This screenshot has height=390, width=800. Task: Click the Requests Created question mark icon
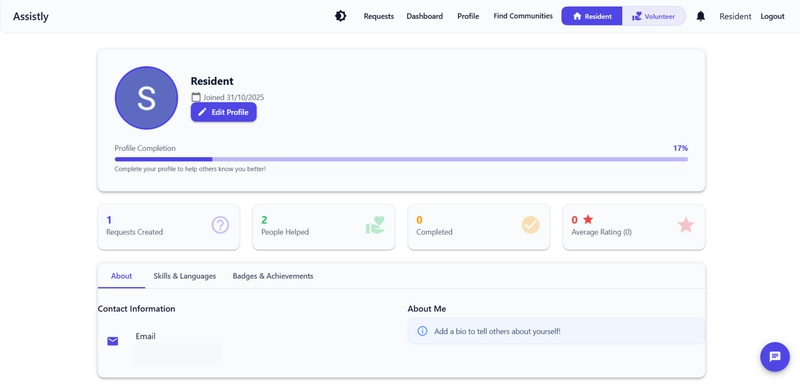[220, 225]
